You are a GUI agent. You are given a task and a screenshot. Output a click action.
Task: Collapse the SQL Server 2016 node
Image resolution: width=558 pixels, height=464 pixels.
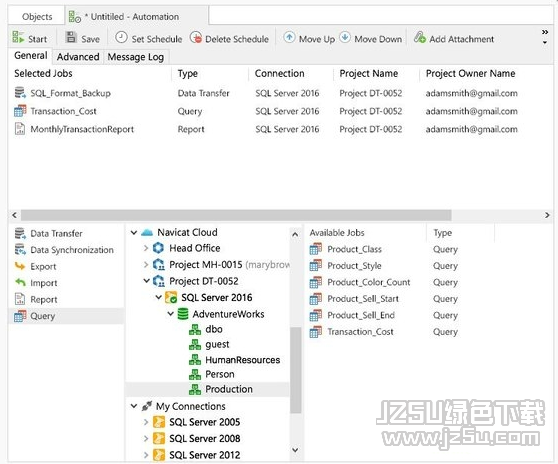pyautogui.click(x=159, y=297)
